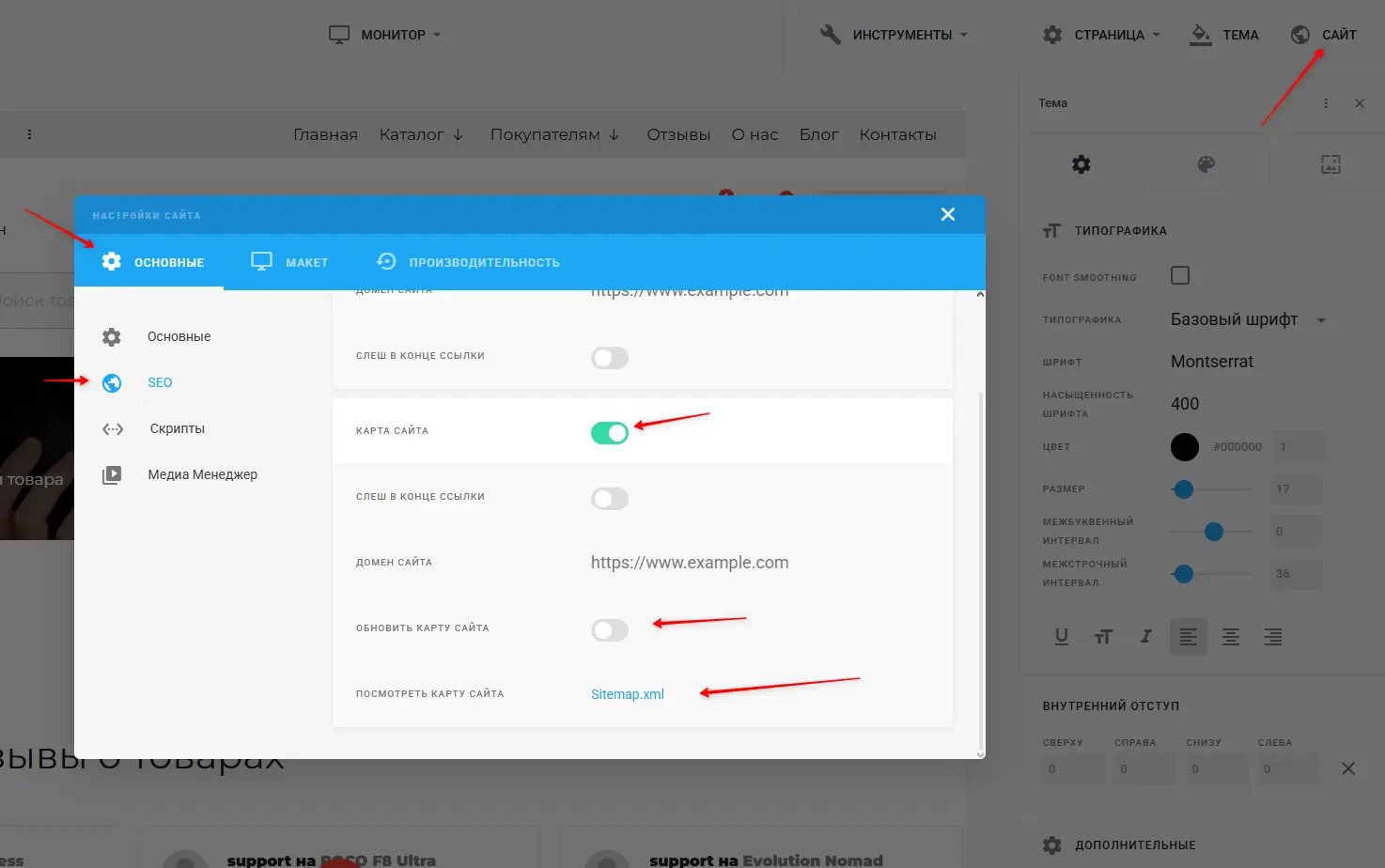Open the Инструменты dropdown menu
1385x868 pixels.
coord(894,35)
